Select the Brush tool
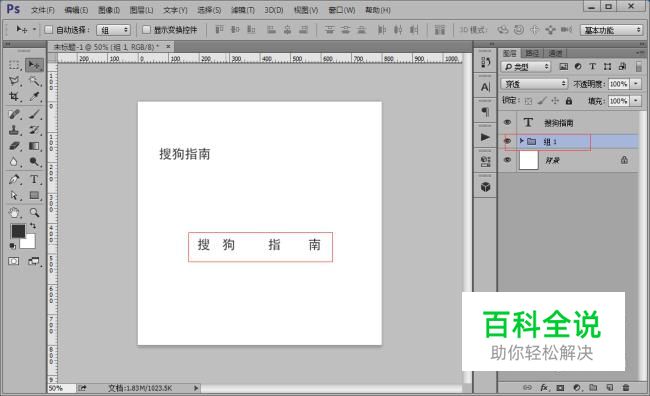This screenshot has width=650, height=396. click(x=34, y=114)
